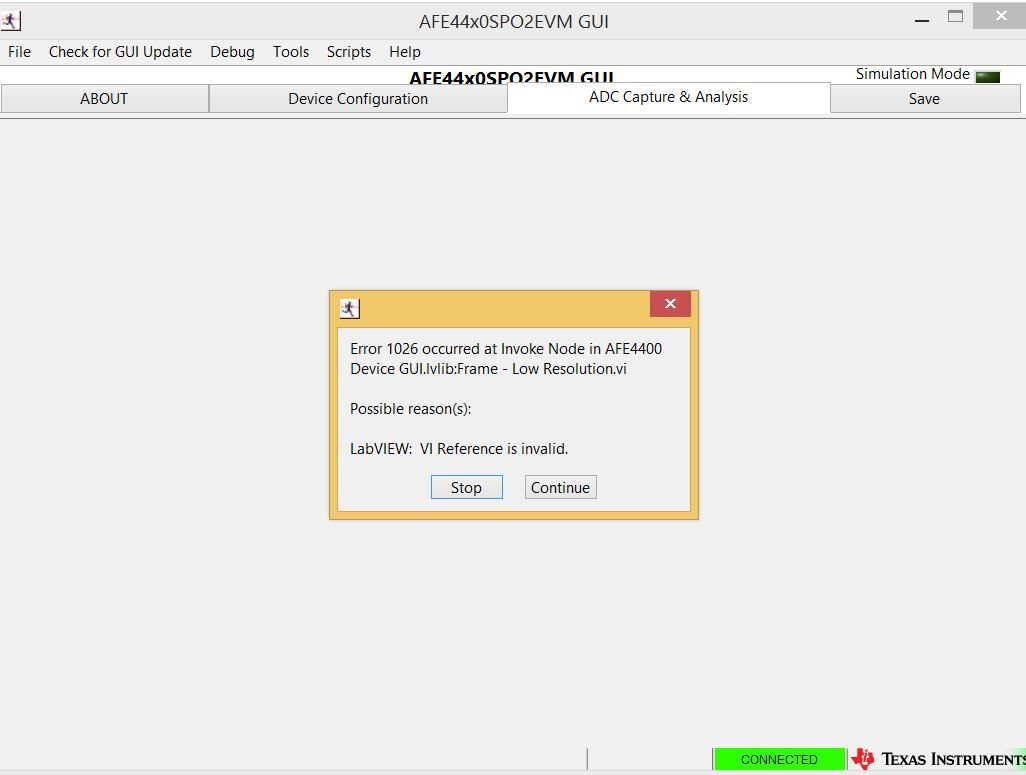Click the 'Simulation Mode' label
The width and height of the screenshot is (1026, 775).
912,74
